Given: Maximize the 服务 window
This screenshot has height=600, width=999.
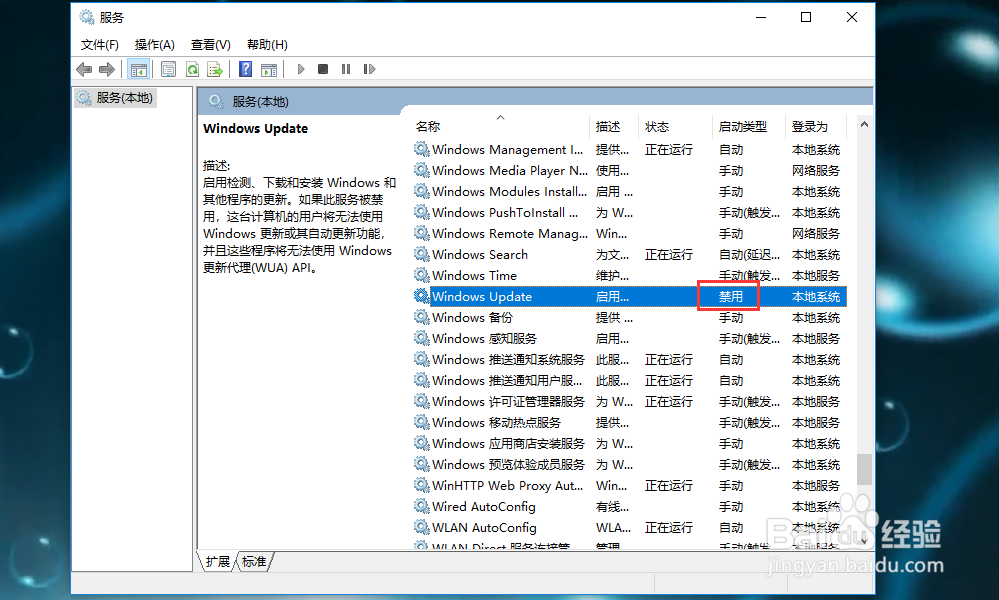Looking at the screenshot, I should [x=806, y=17].
